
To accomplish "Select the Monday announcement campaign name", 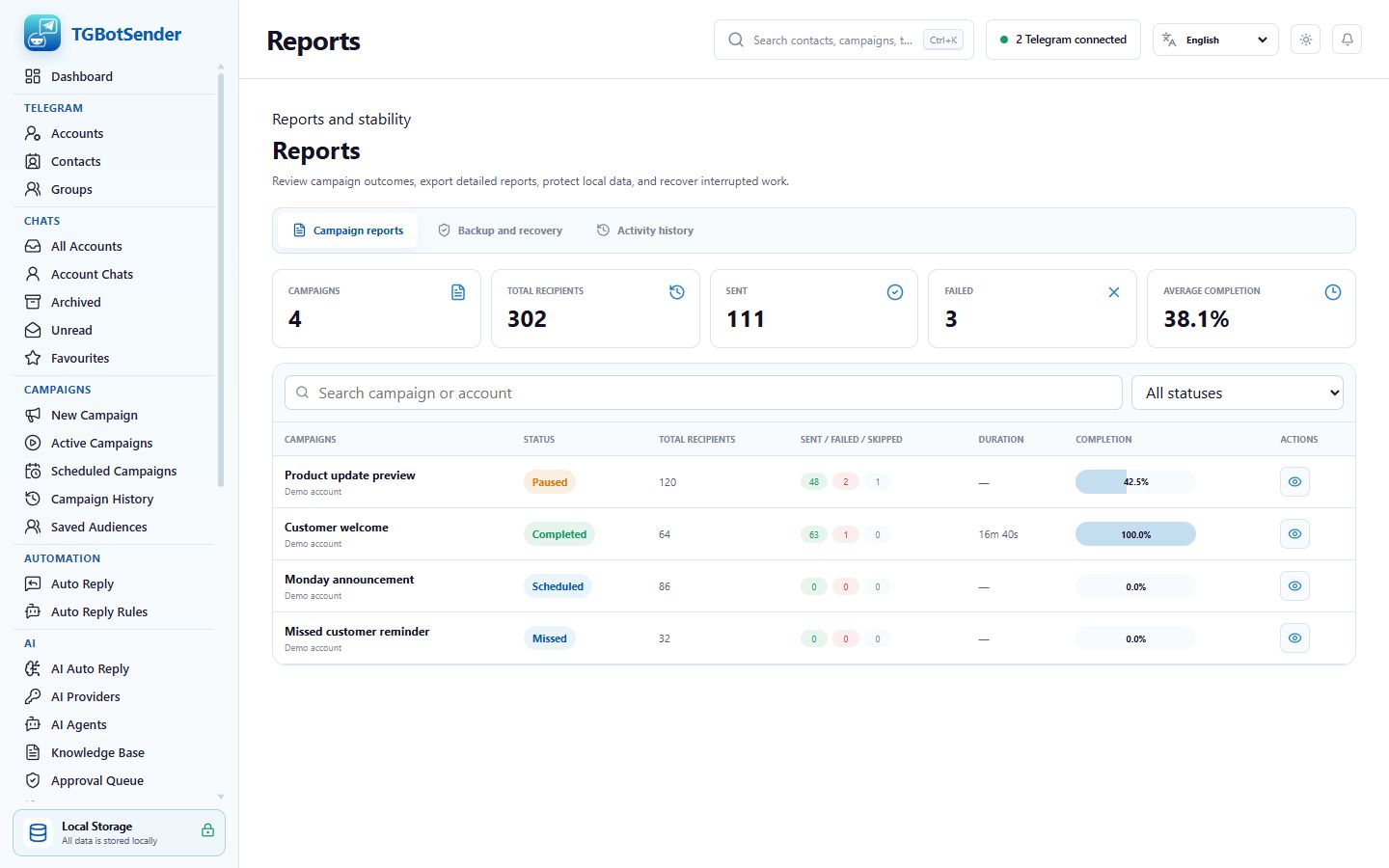I will coord(348,579).
